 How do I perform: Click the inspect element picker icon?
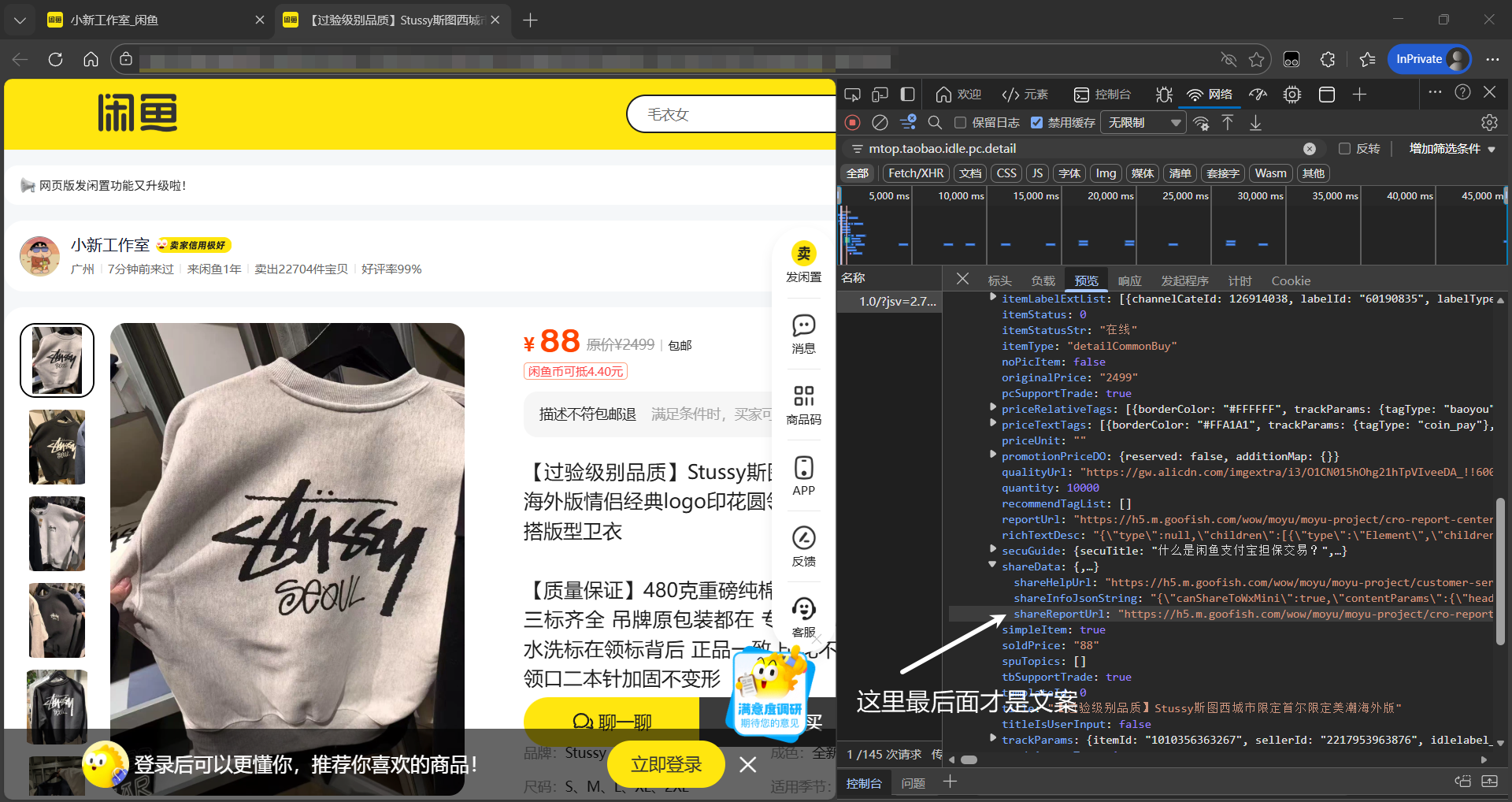852,94
